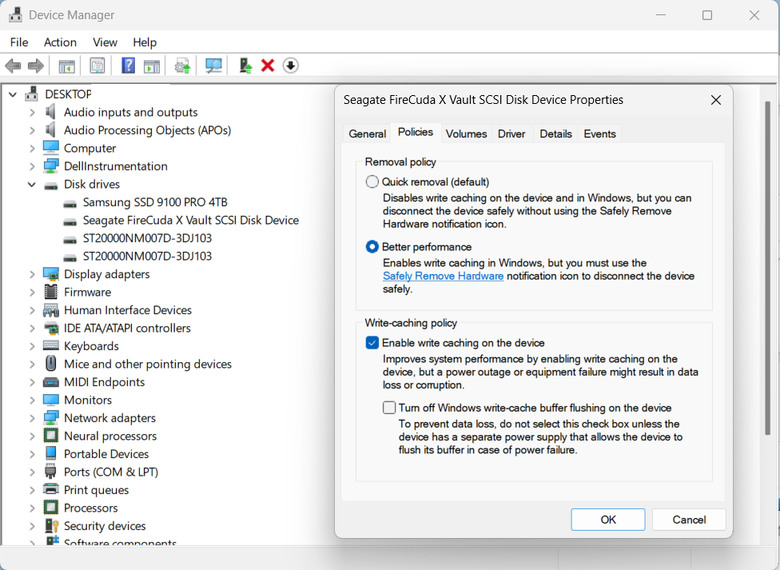
Task: Select the MIDI Endpoints category
Action: click(104, 382)
